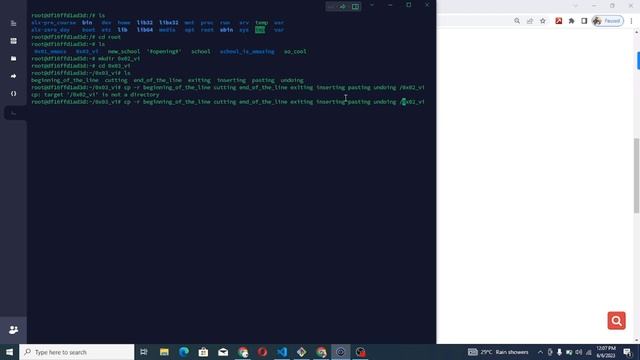640x360 pixels.
Task: Open the hosts list icon in sidebar
Action: (x=13, y=23)
